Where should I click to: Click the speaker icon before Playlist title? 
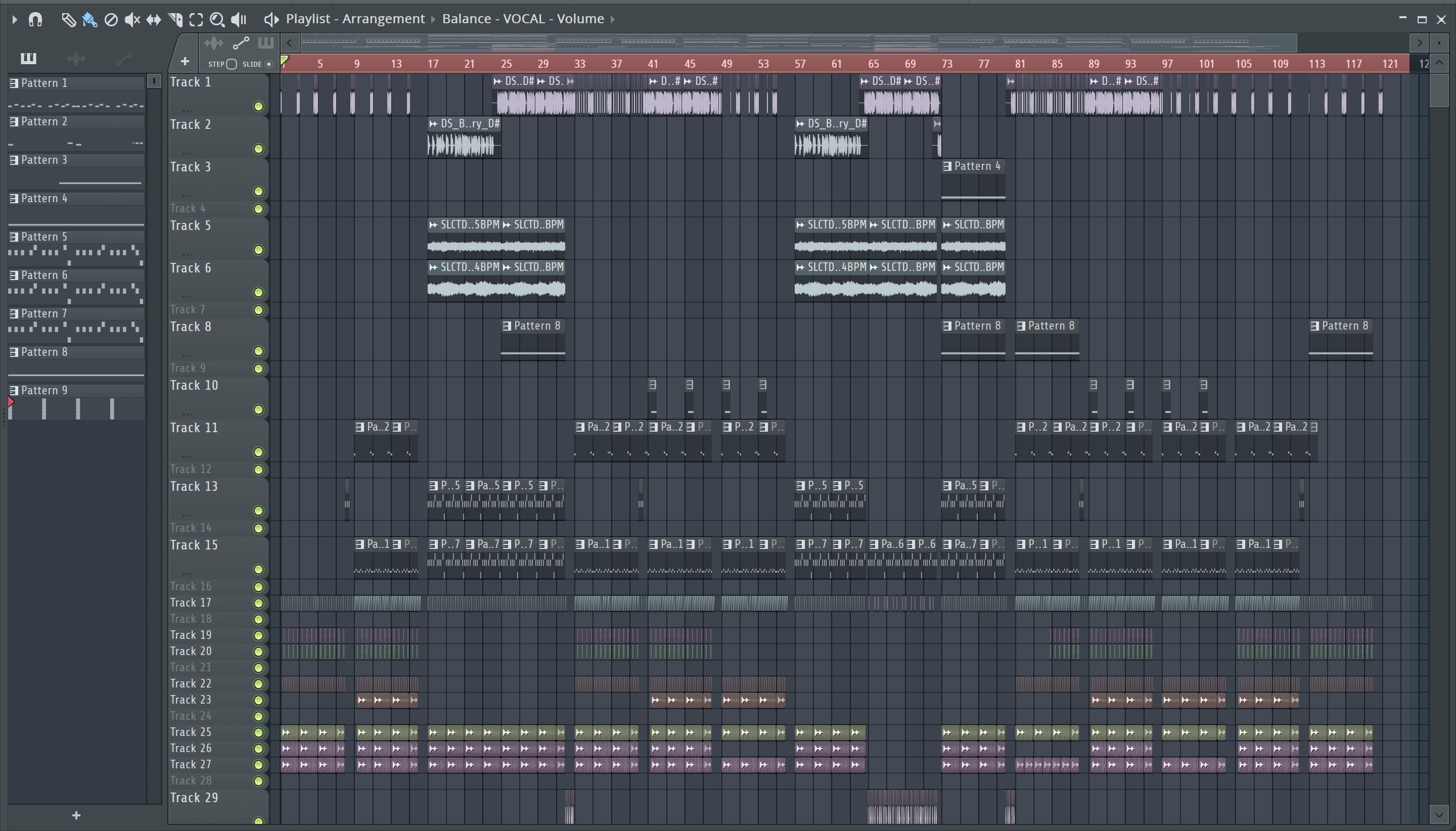coord(271,20)
